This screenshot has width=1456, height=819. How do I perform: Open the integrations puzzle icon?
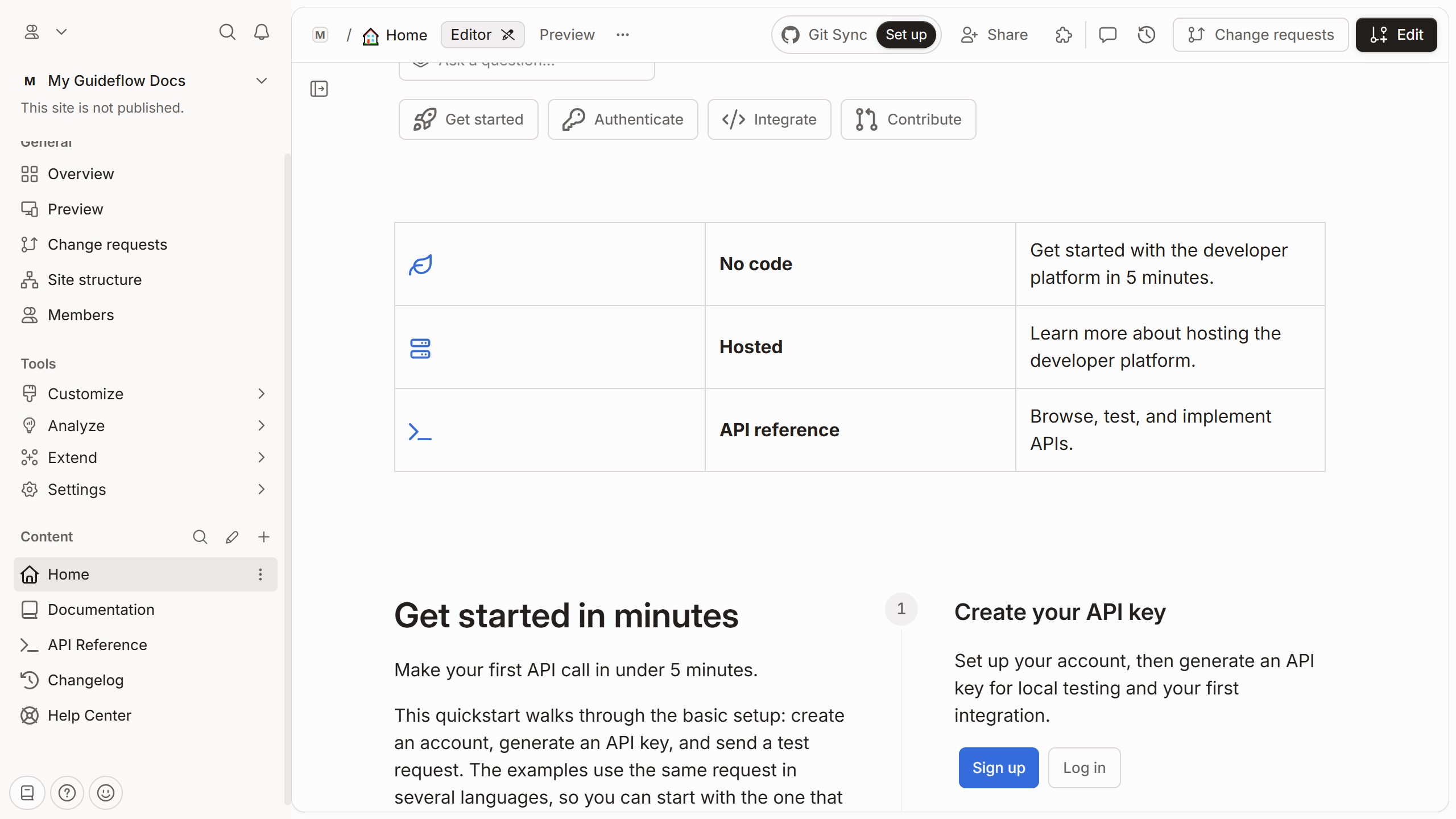coord(1064,35)
